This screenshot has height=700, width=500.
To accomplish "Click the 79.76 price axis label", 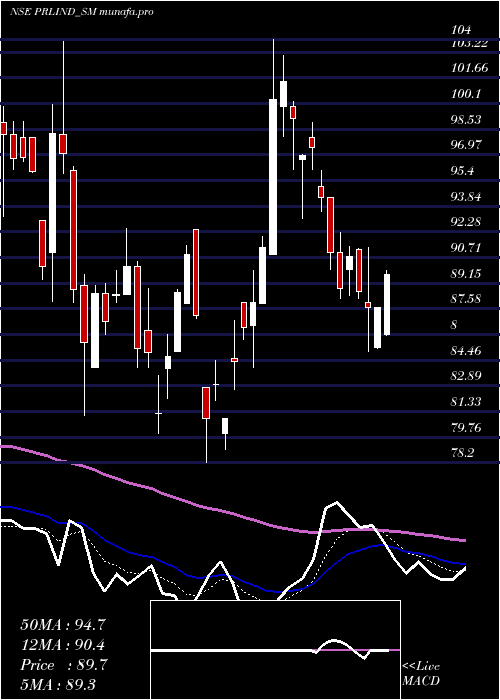I will point(467,428).
